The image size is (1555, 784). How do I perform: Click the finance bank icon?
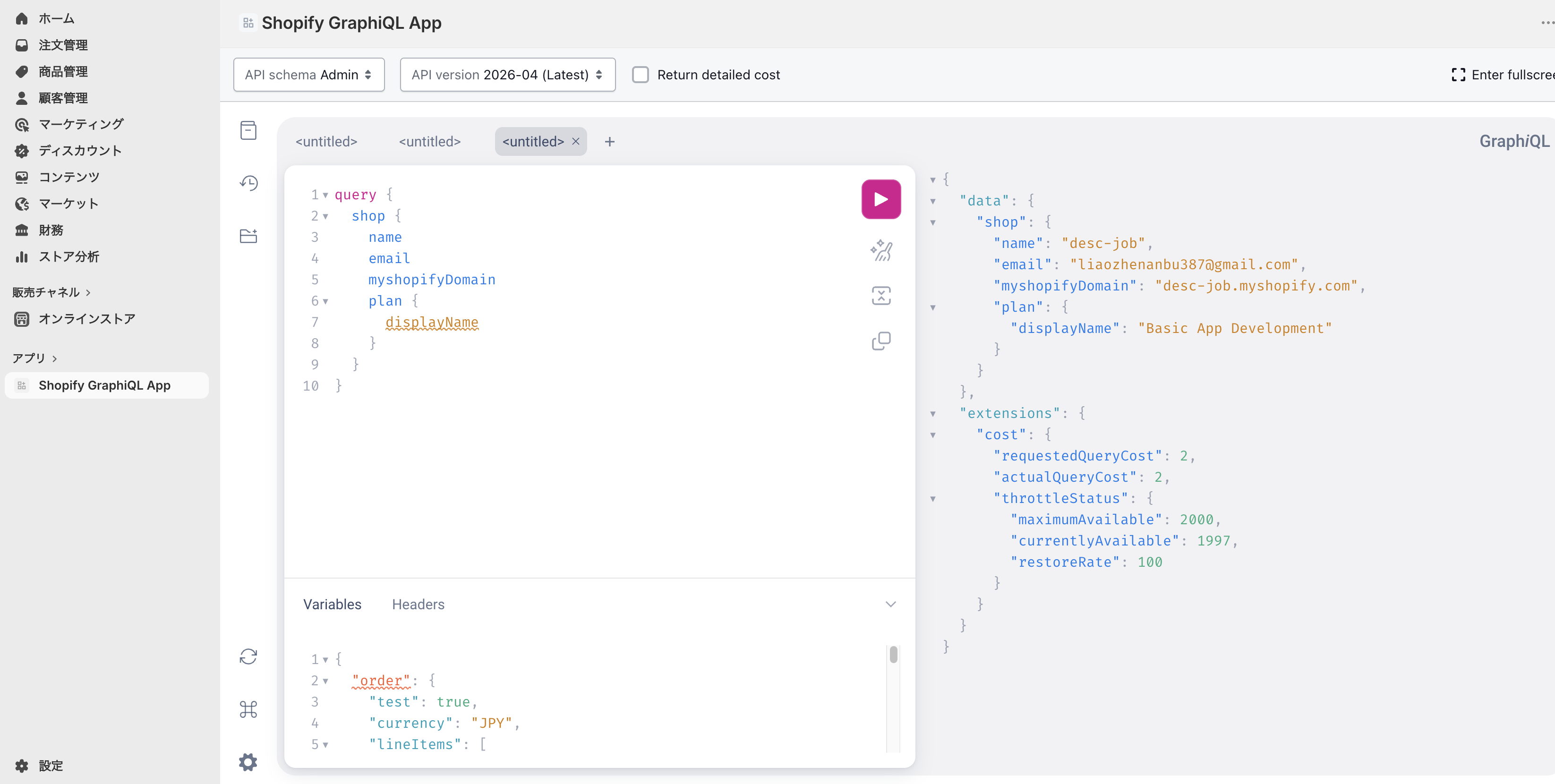pos(22,230)
